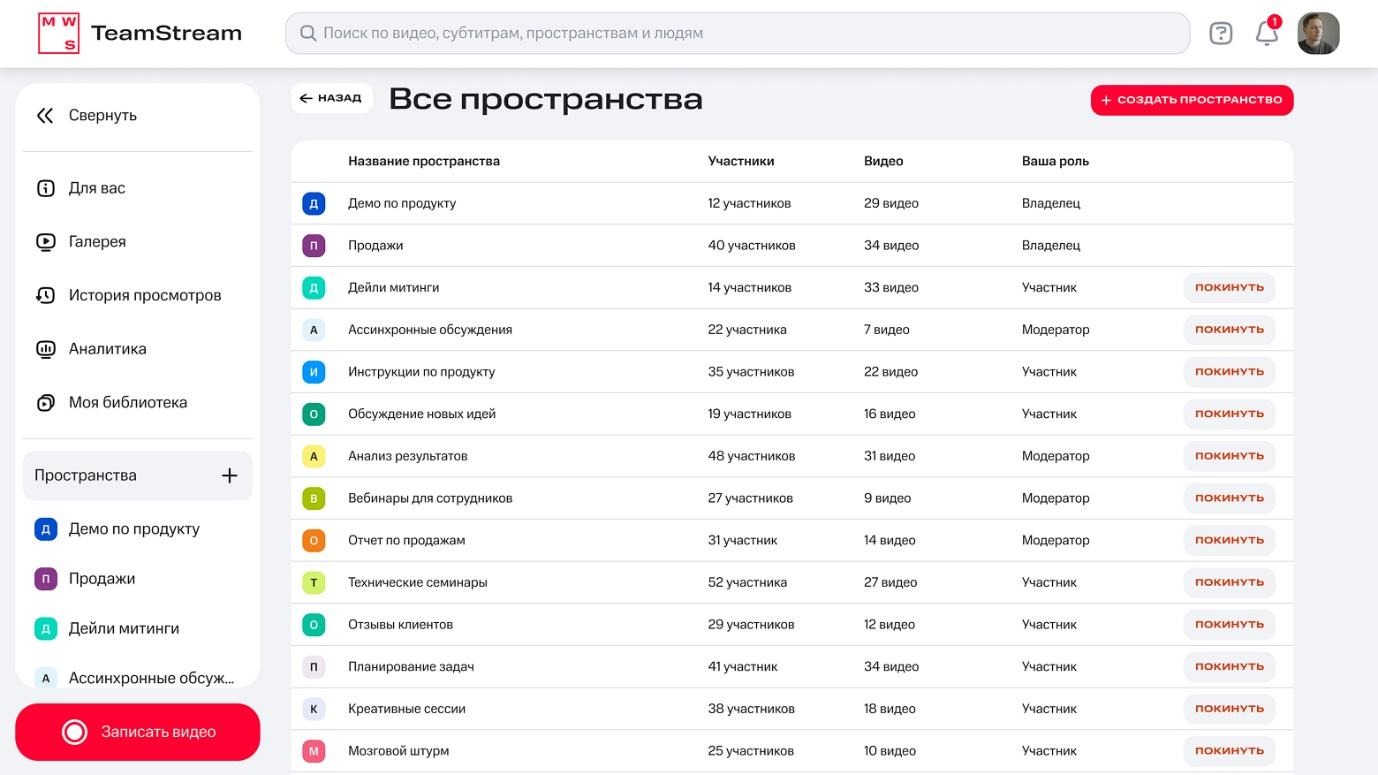This screenshot has height=775, width=1378.
Task: Click Записать видео
Action: coord(137,731)
